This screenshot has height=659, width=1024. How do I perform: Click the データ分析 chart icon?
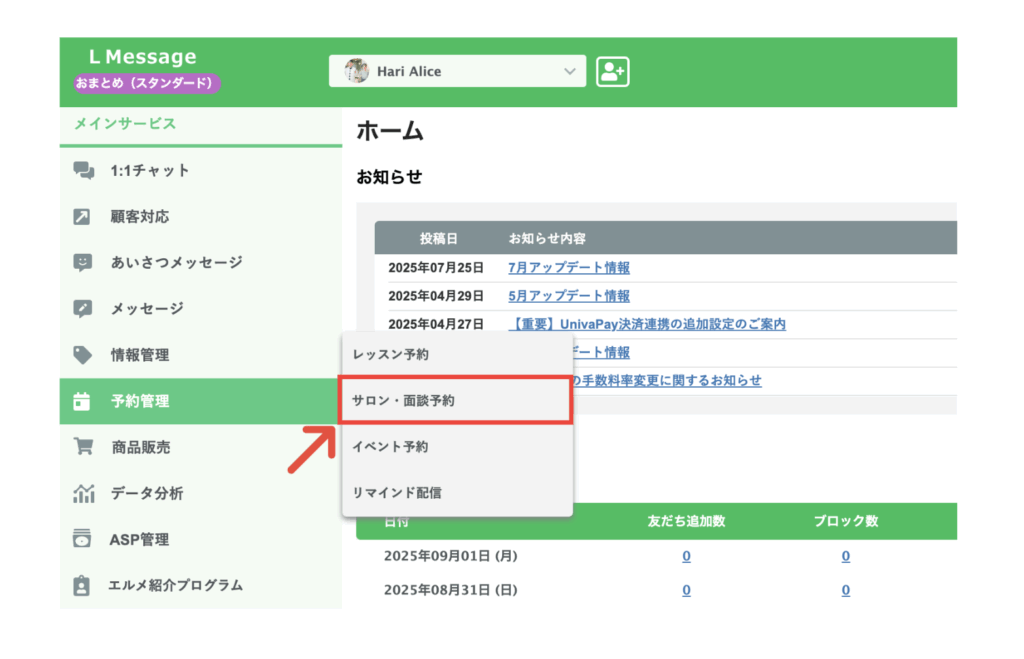click(83, 493)
